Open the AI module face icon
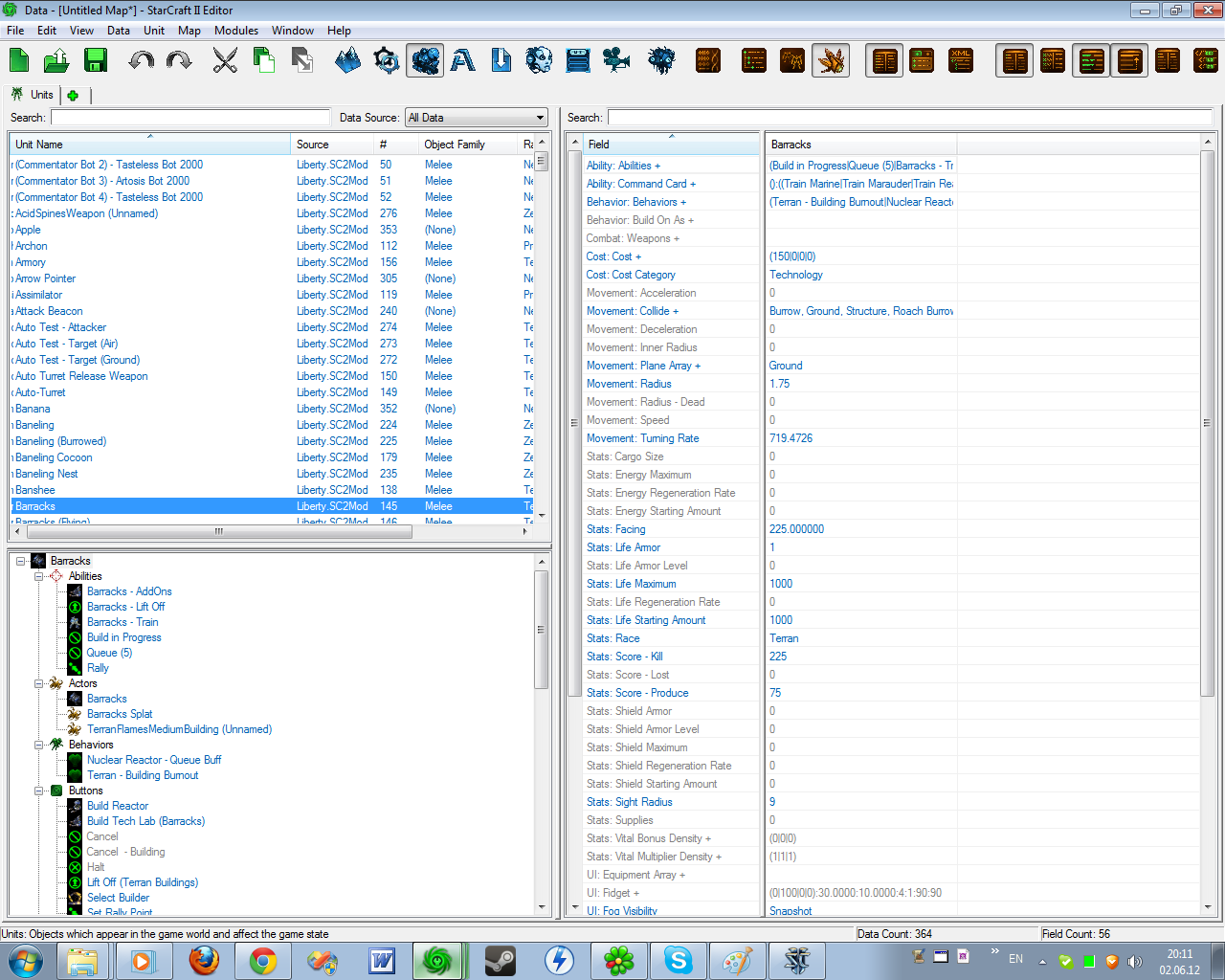The width and height of the screenshot is (1225, 980). (540, 60)
